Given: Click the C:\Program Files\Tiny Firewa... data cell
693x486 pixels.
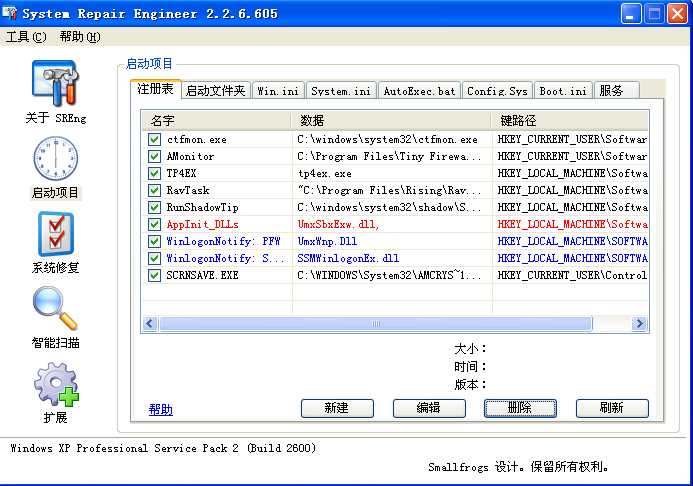Looking at the screenshot, I should [x=389, y=156].
